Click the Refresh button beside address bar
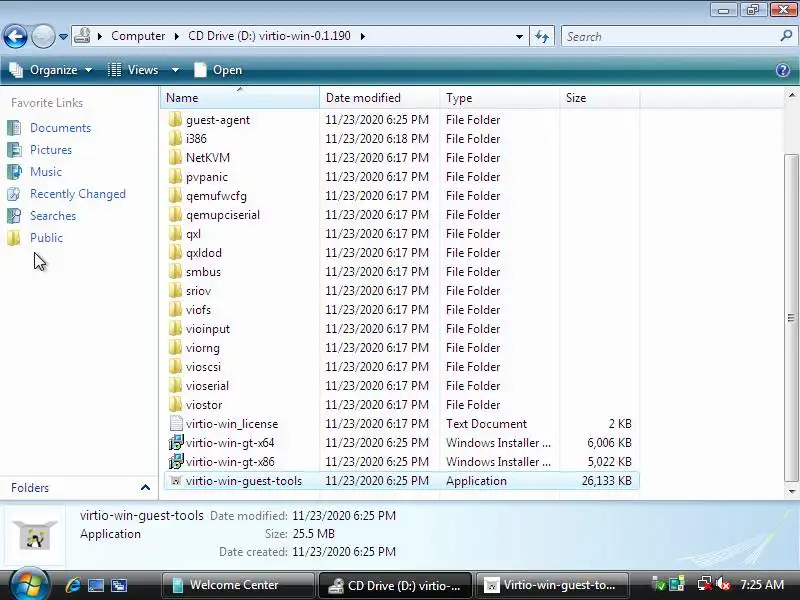Image resolution: width=800 pixels, height=600 pixels. click(x=542, y=36)
